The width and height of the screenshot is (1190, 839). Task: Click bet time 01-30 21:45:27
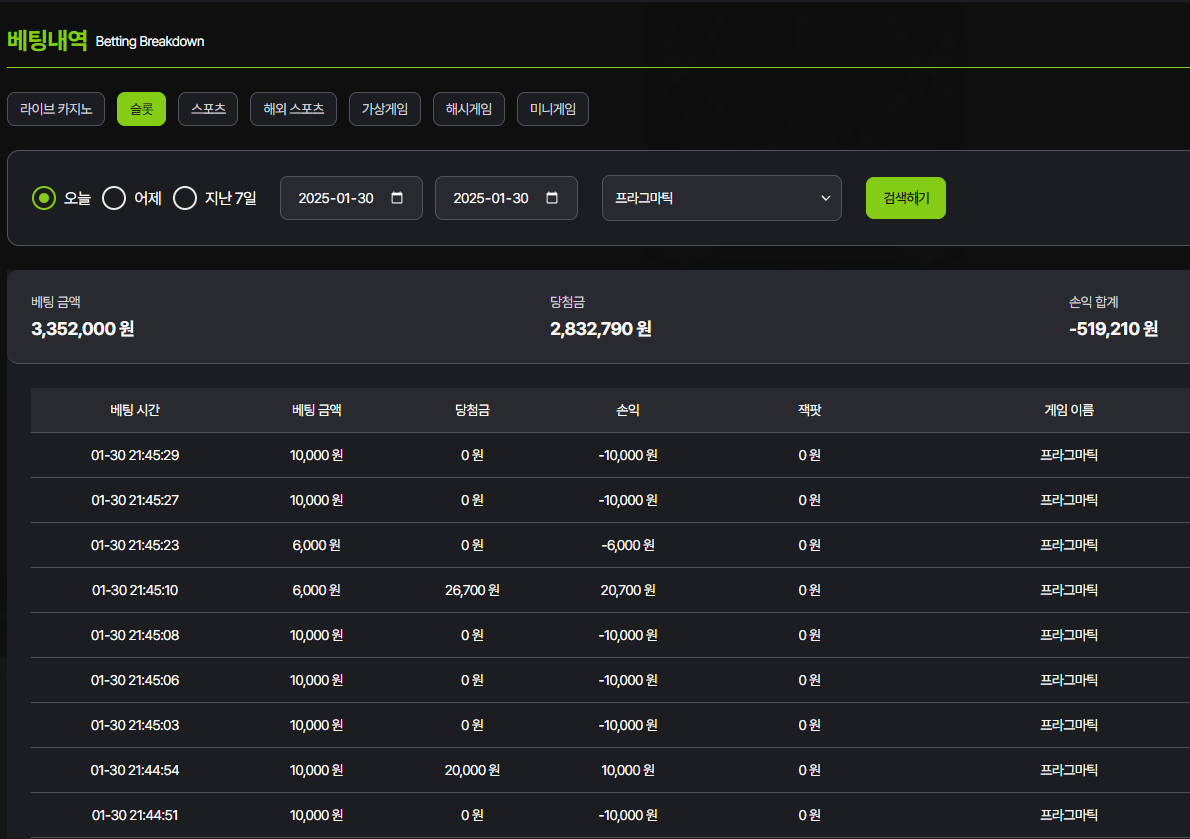coord(135,500)
